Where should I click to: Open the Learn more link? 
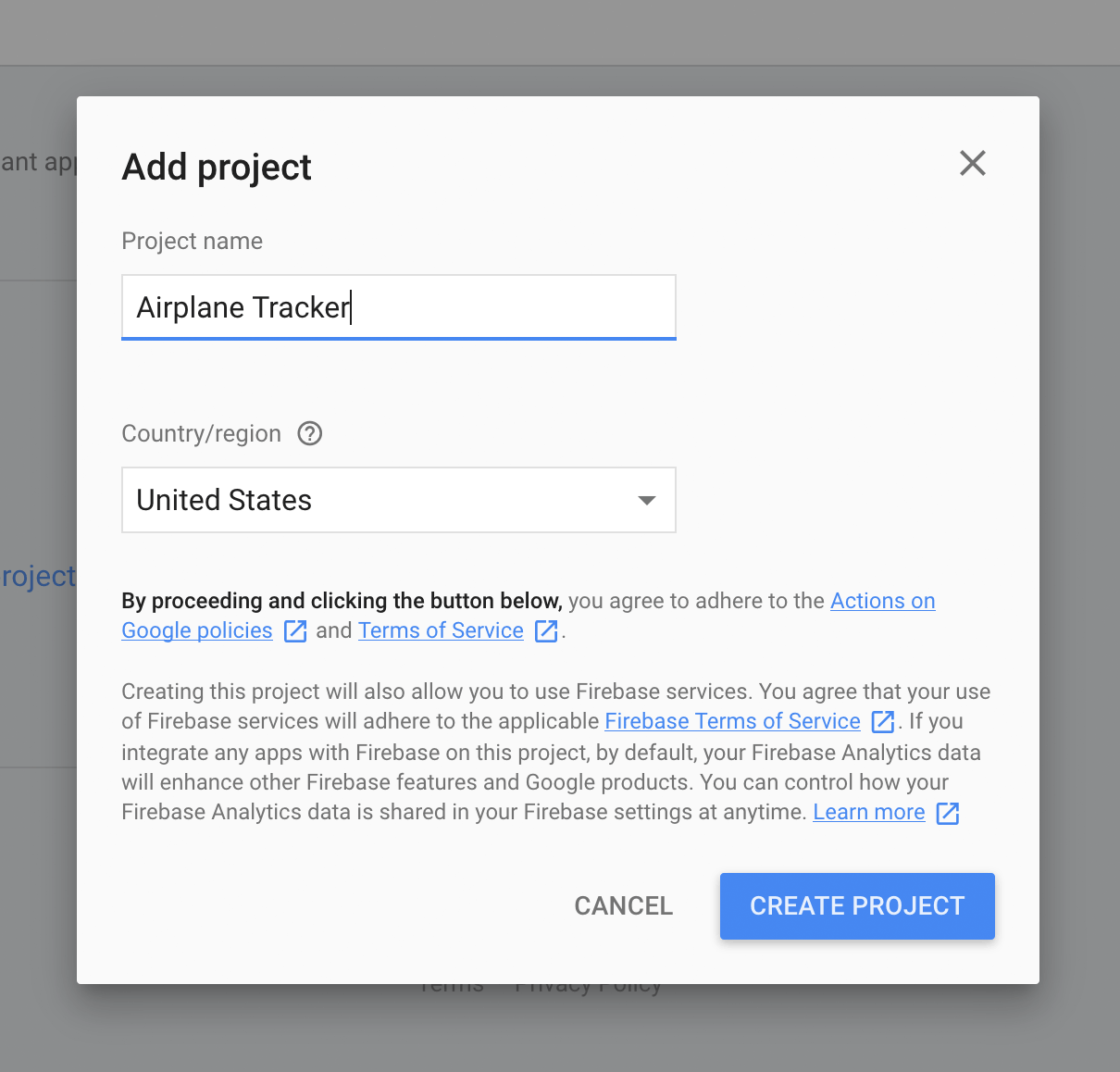(x=869, y=812)
